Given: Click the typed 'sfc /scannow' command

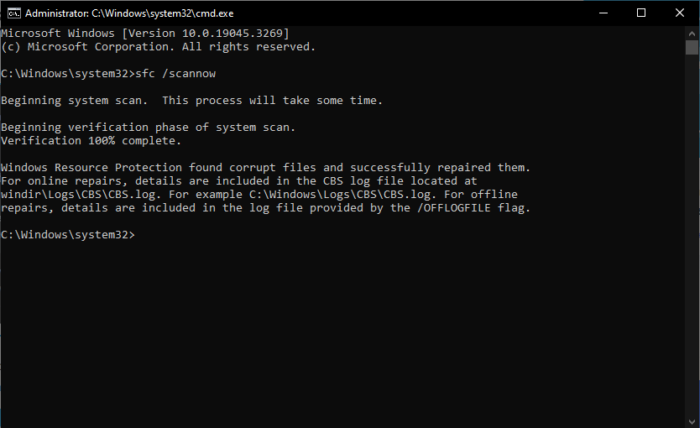Looking at the screenshot, I should (176, 74).
